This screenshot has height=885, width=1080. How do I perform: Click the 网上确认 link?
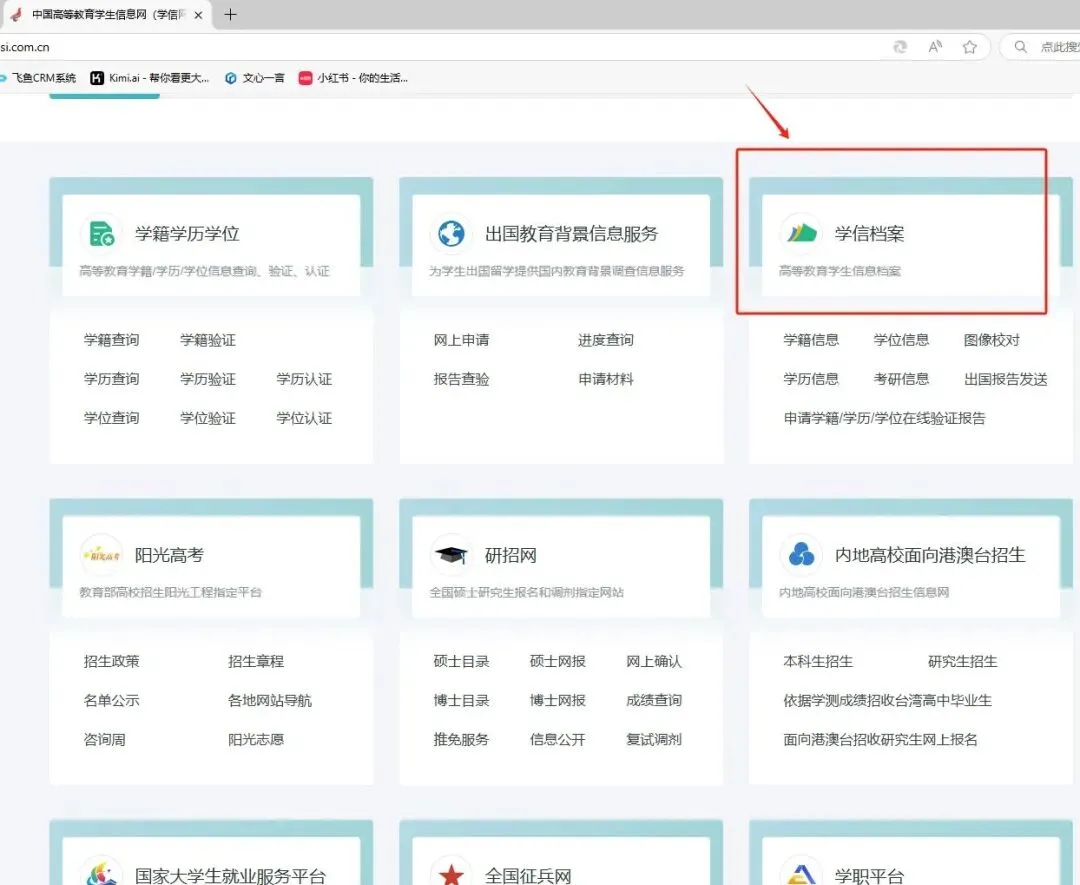(x=654, y=661)
